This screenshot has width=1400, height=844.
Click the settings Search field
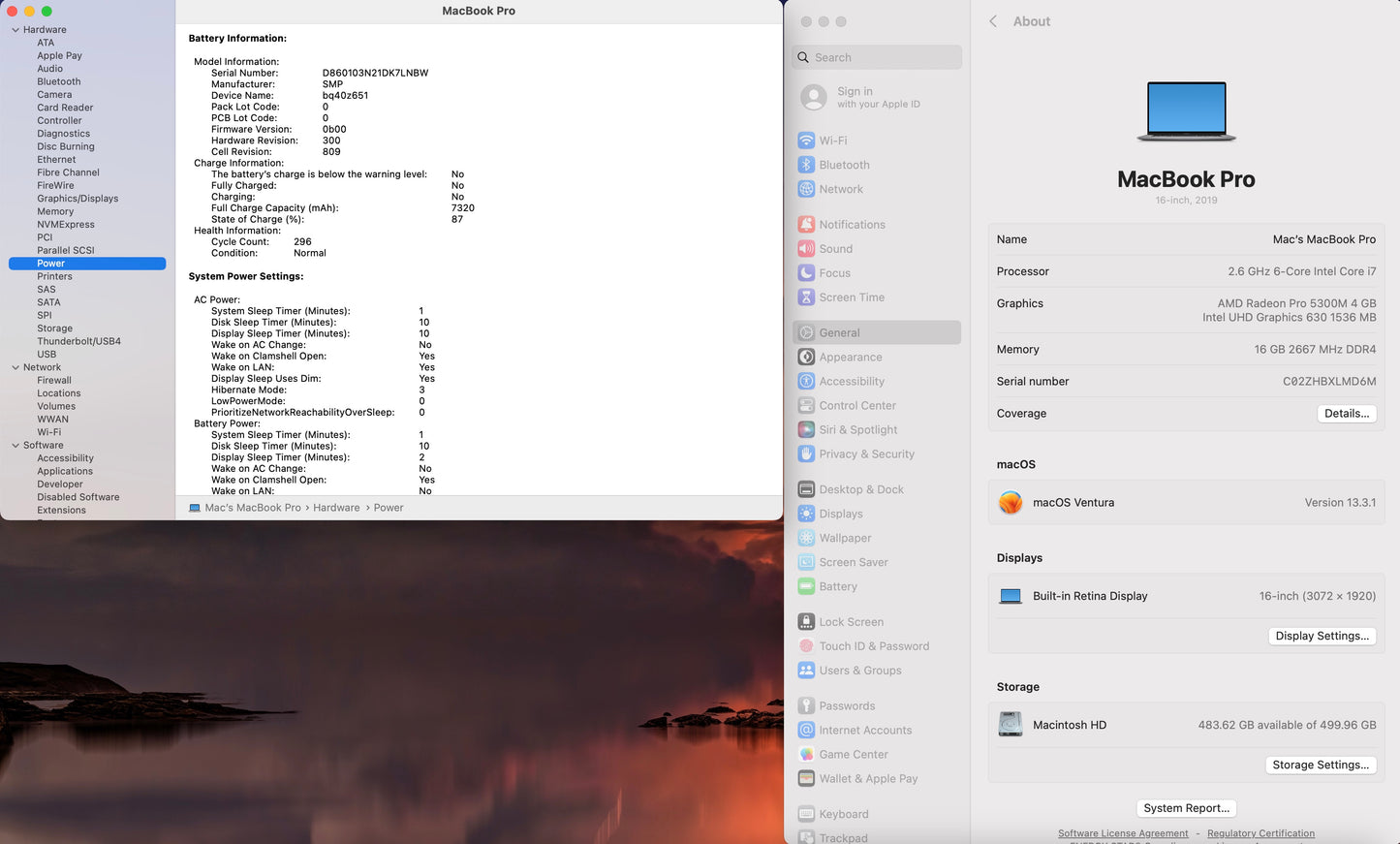877,58
